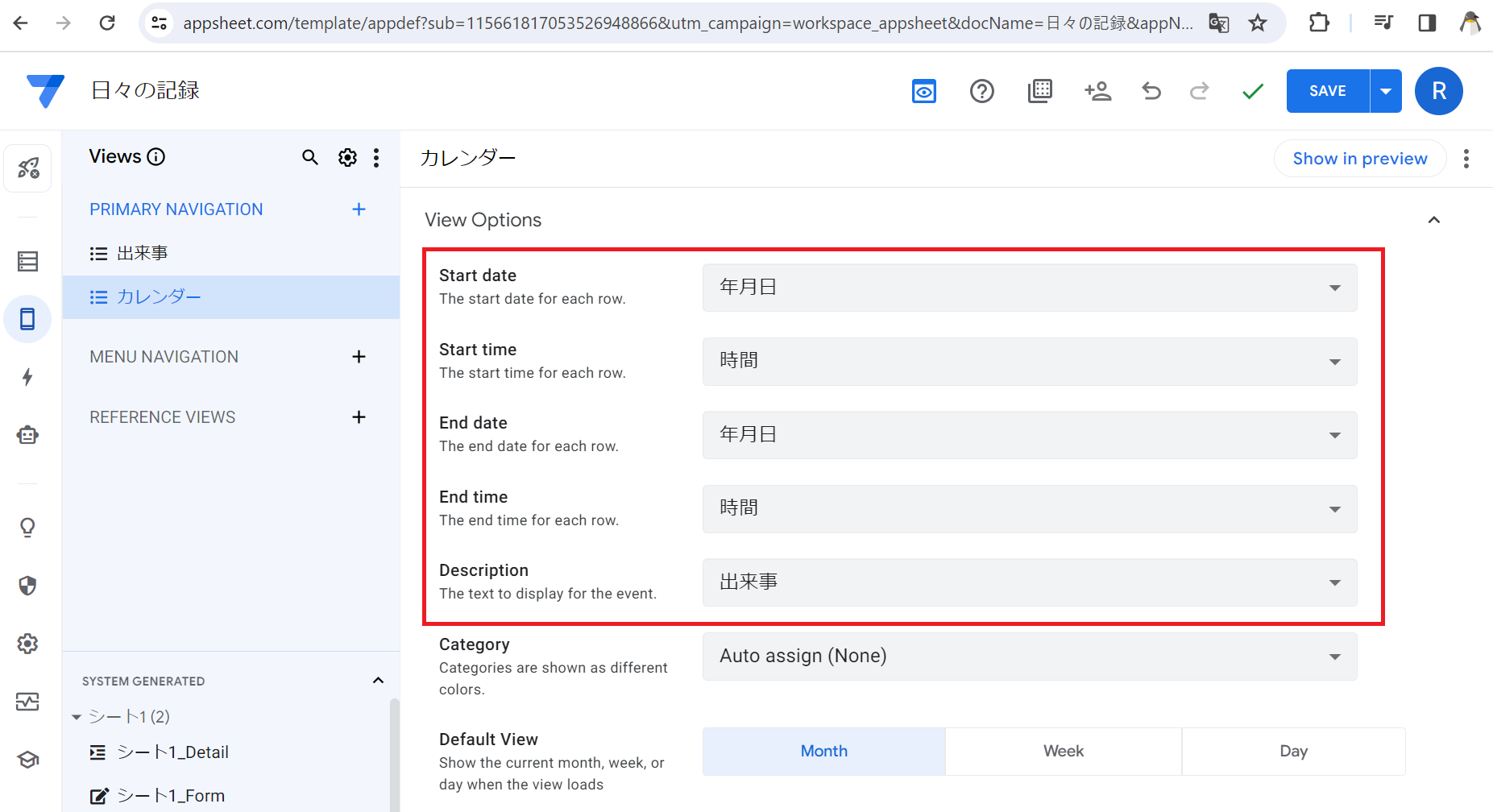Click Show in preview button
1493x812 pixels.
click(x=1360, y=159)
